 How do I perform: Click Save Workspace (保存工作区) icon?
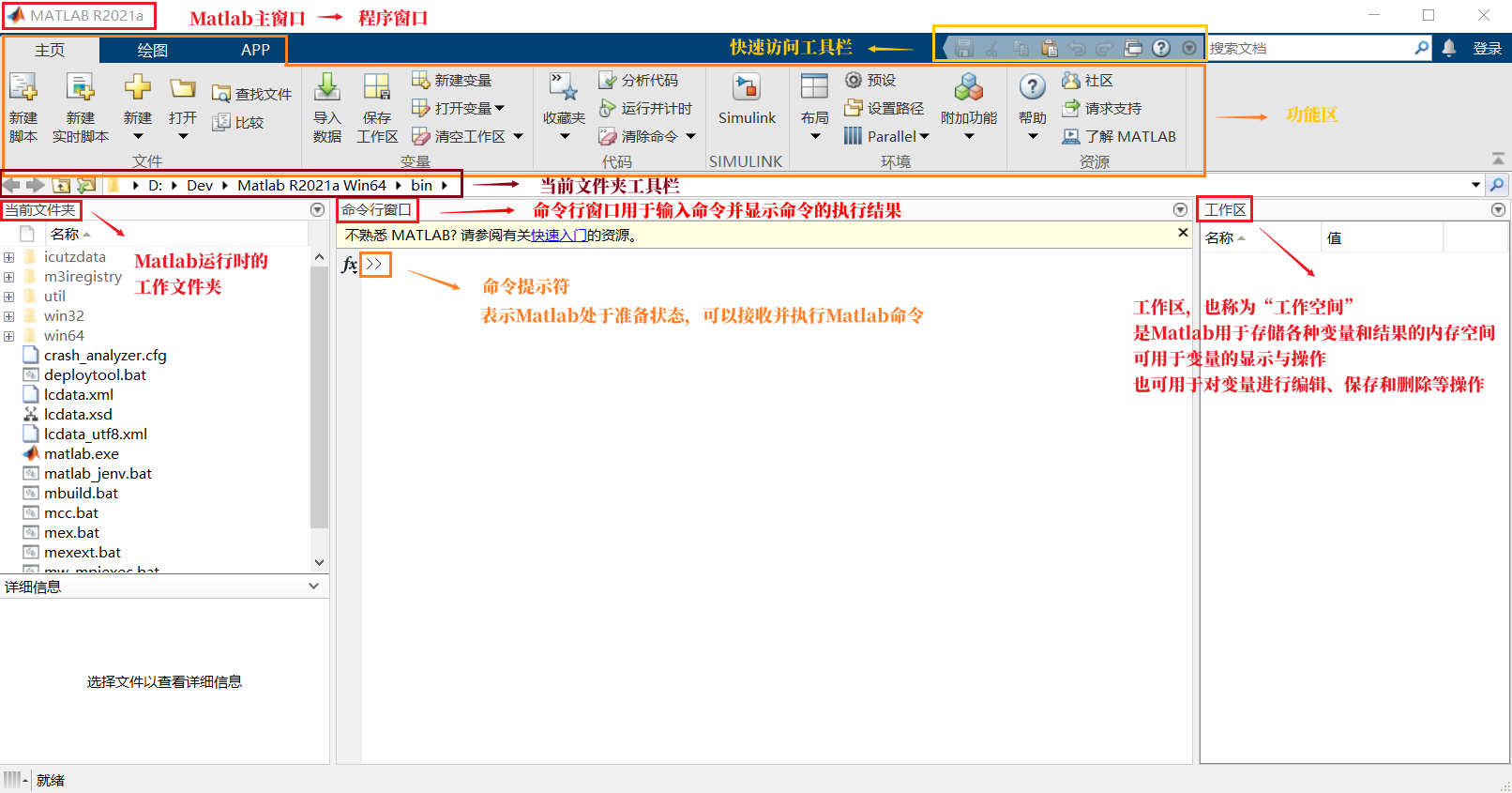[x=377, y=87]
